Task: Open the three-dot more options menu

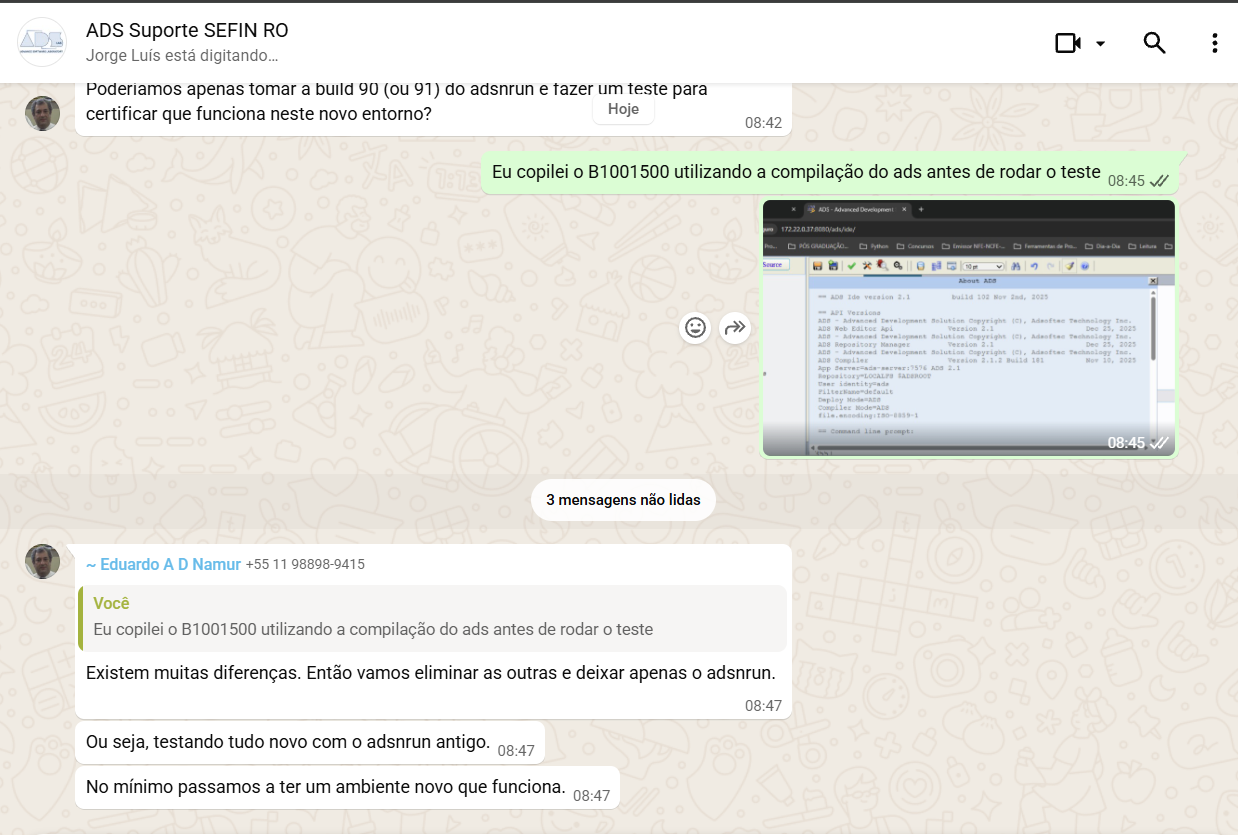Action: [1214, 43]
